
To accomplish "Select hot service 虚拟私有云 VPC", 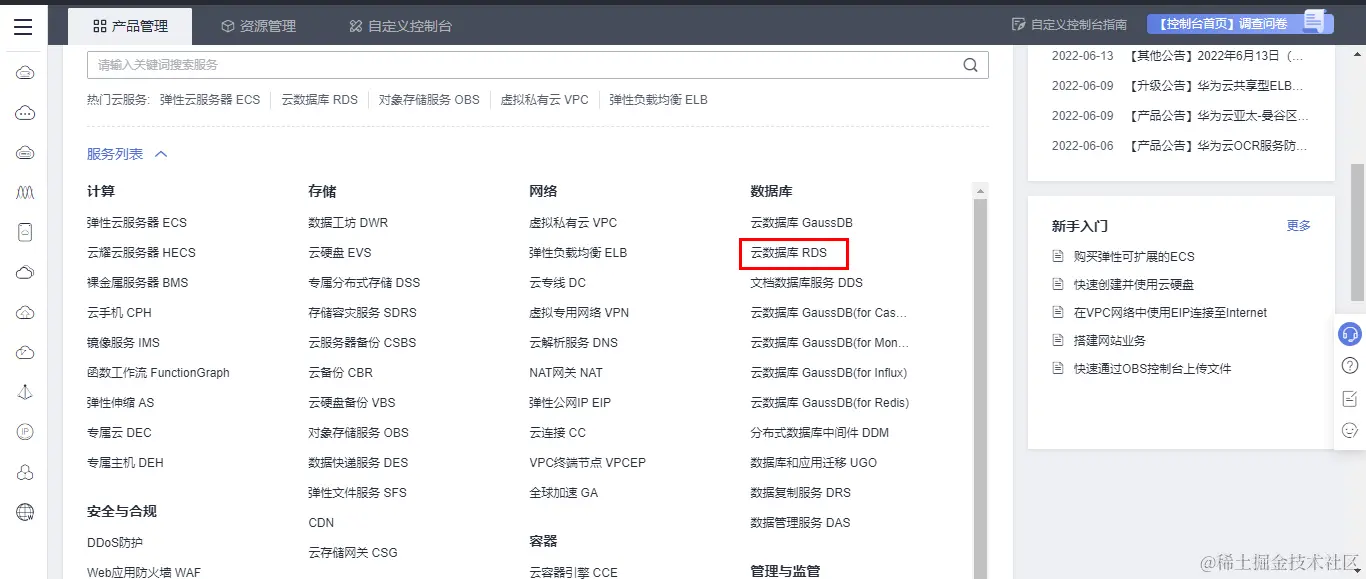I will pyautogui.click(x=545, y=100).
